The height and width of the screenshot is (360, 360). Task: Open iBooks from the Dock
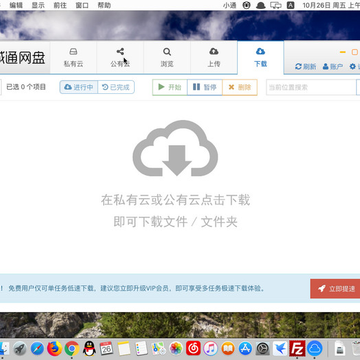[228, 349]
